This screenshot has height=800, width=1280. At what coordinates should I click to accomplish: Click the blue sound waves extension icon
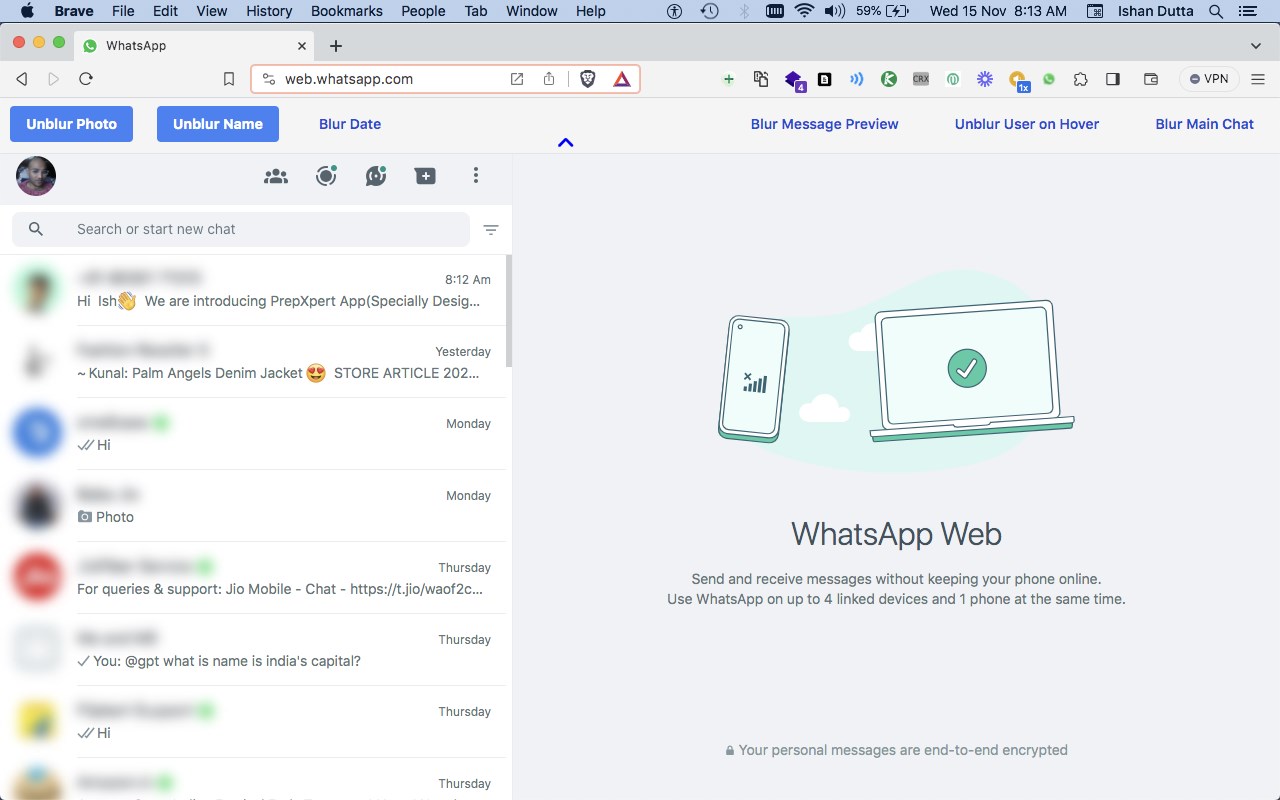click(x=857, y=79)
